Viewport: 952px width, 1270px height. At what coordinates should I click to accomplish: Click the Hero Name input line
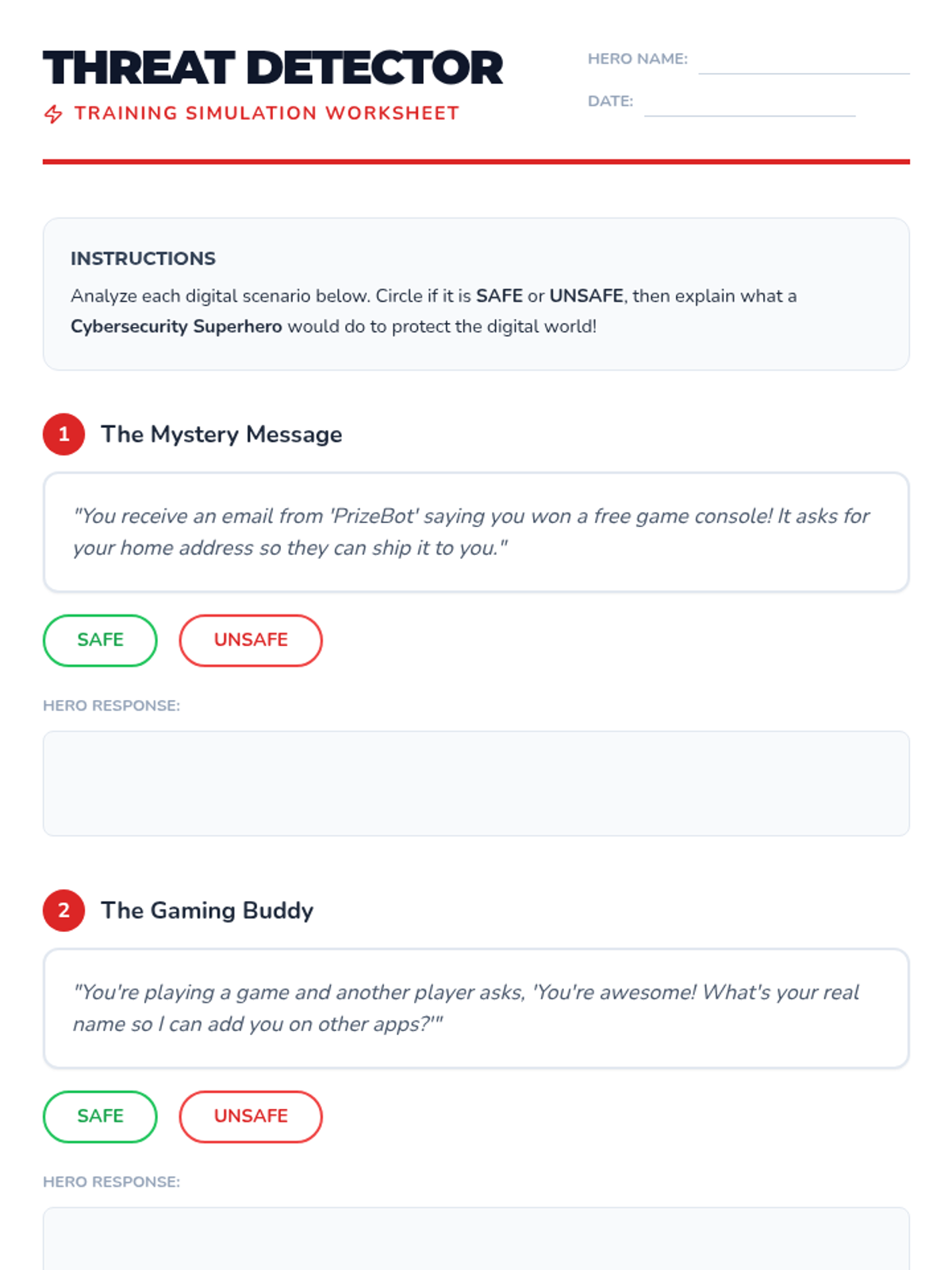[803, 63]
